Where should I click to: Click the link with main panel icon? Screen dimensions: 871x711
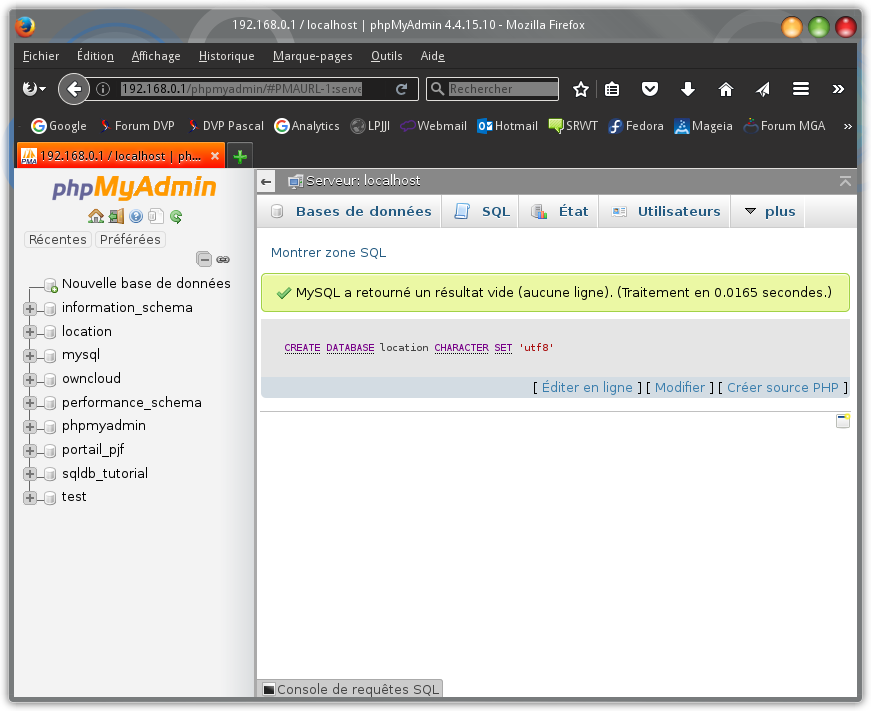[x=223, y=259]
